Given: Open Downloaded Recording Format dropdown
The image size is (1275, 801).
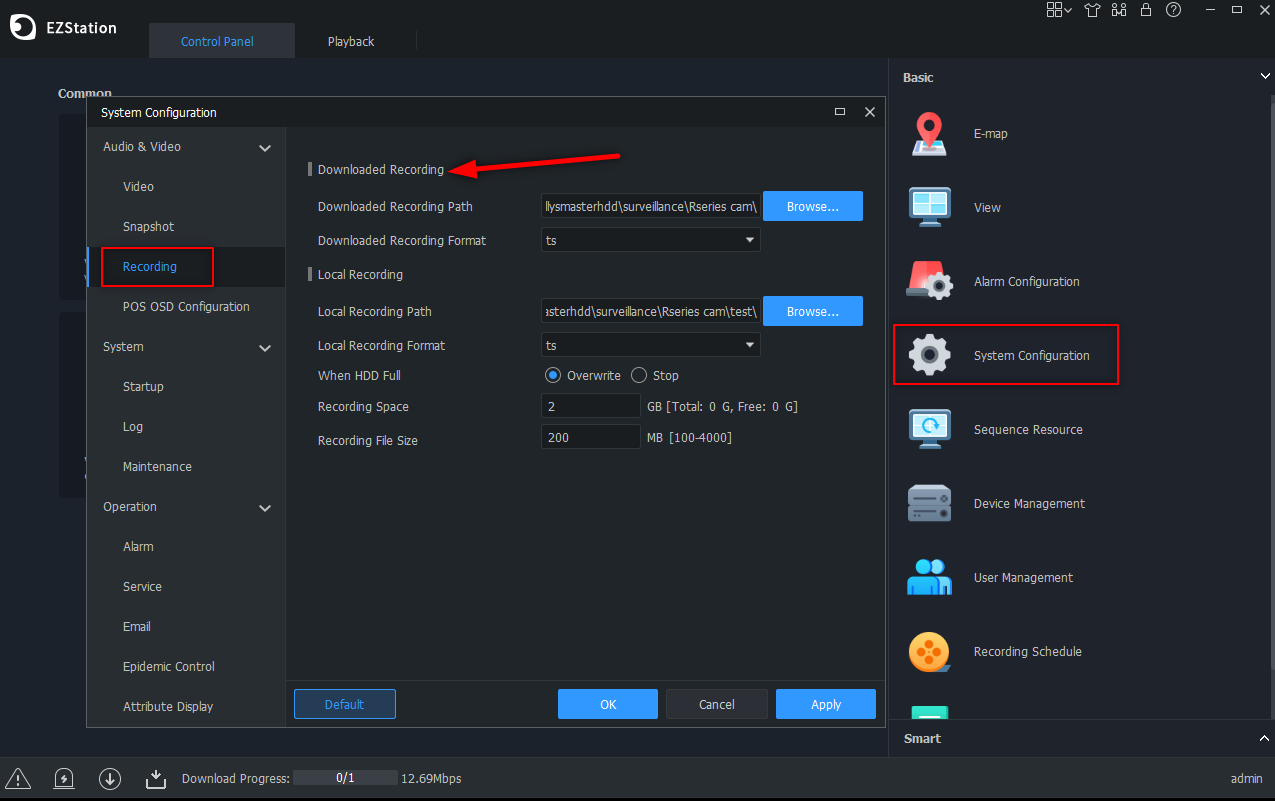Looking at the screenshot, I should (650, 241).
